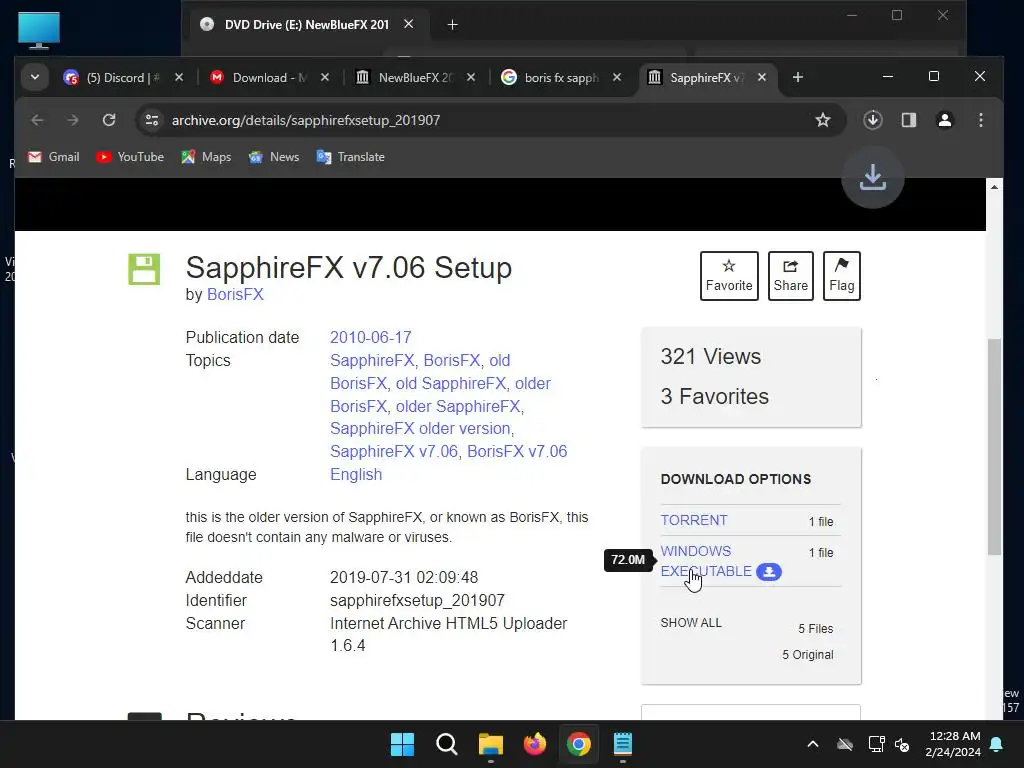Open taskbar Search
Viewport: 1024px width, 768px height.
tap(447, 744)
